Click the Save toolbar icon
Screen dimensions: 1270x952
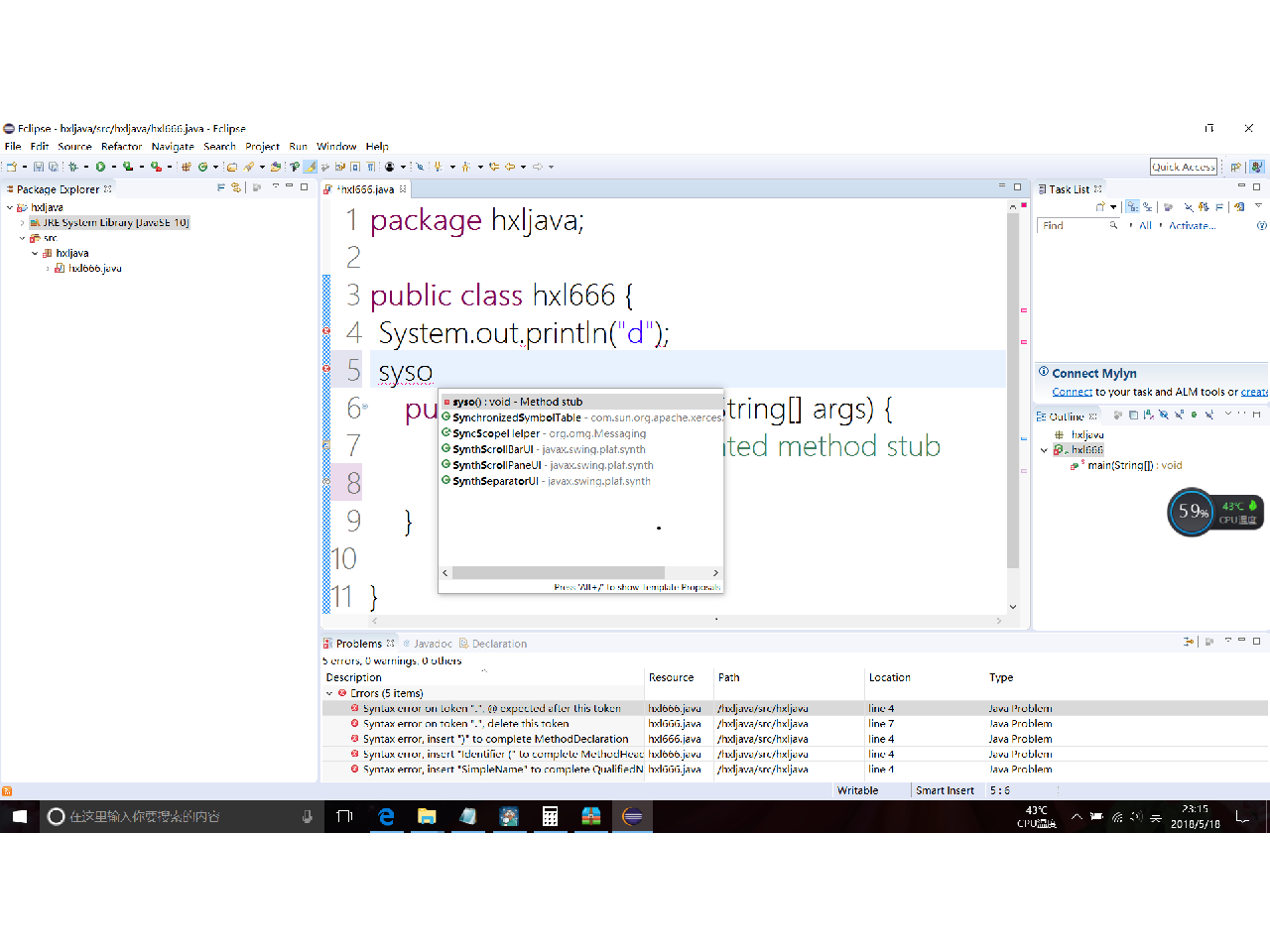[39, 167]
